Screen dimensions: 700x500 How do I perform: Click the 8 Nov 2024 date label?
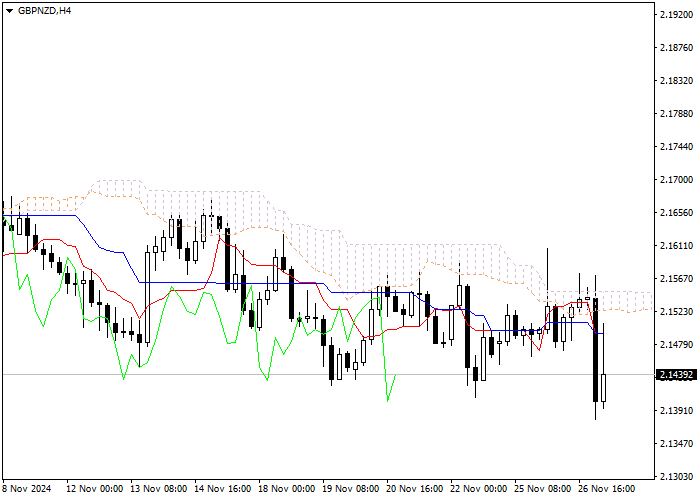click(27, 489)
